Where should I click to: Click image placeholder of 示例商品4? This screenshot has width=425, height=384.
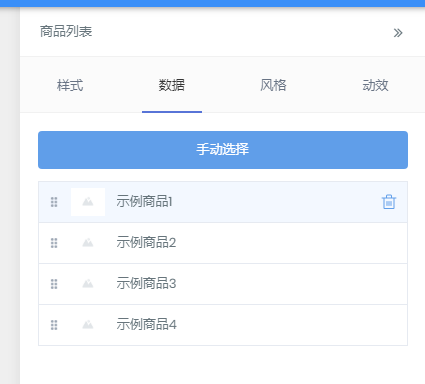pyautogui.click(x=88, y=325)
